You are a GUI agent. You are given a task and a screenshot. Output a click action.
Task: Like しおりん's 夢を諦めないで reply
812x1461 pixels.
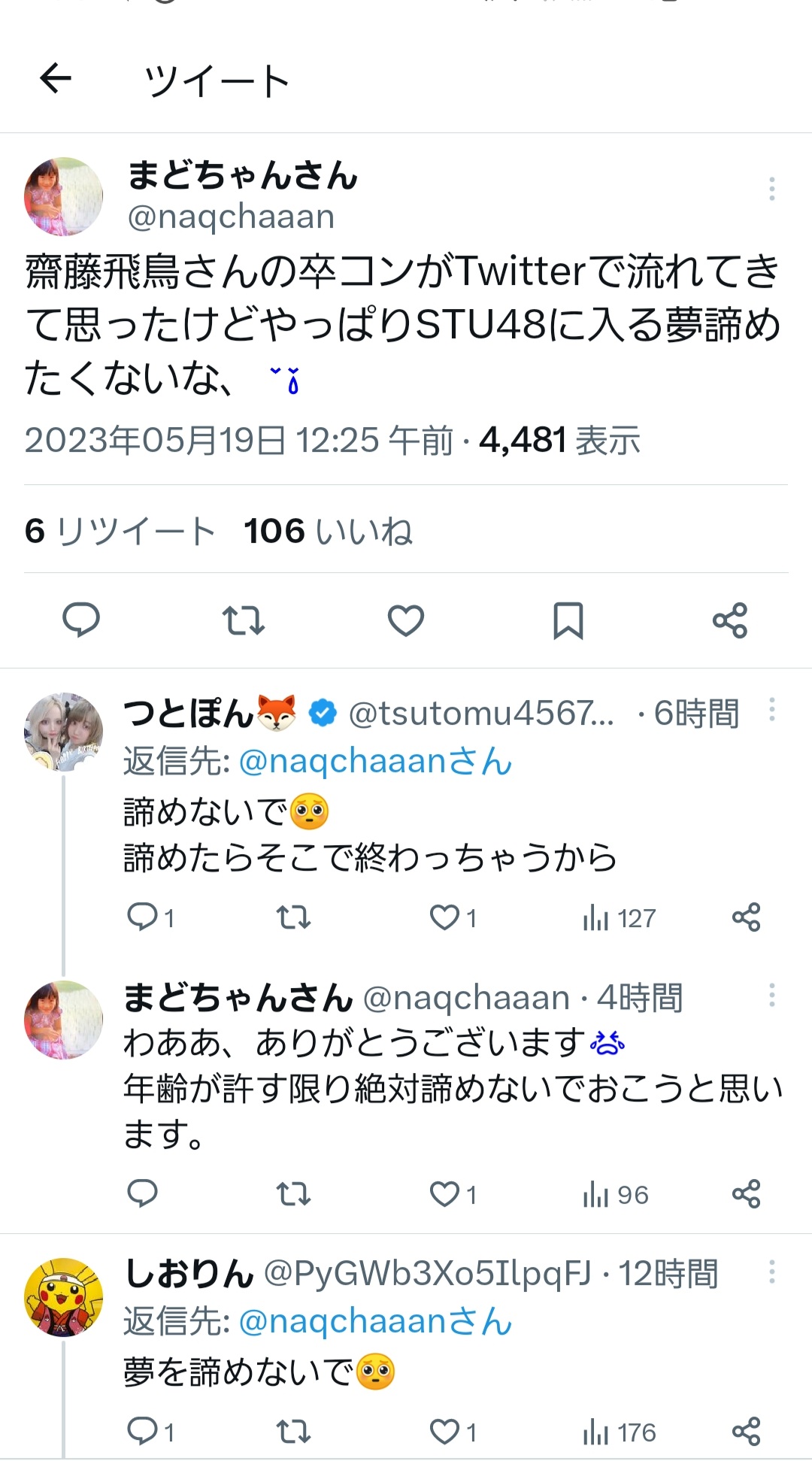point(453,1432)
